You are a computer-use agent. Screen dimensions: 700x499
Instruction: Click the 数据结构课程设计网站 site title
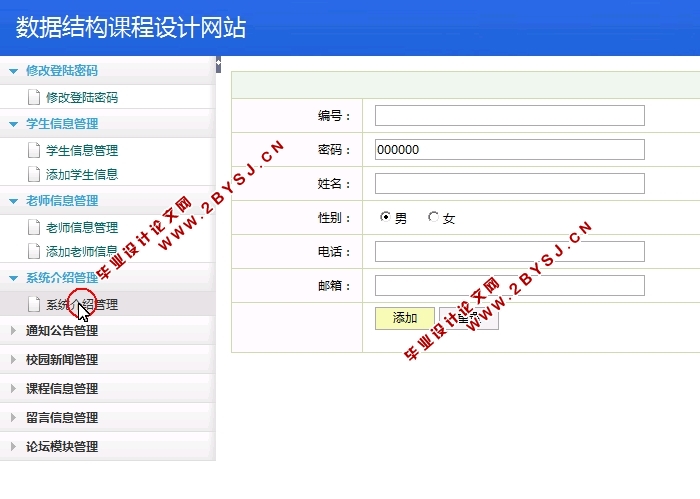(131, 27)
